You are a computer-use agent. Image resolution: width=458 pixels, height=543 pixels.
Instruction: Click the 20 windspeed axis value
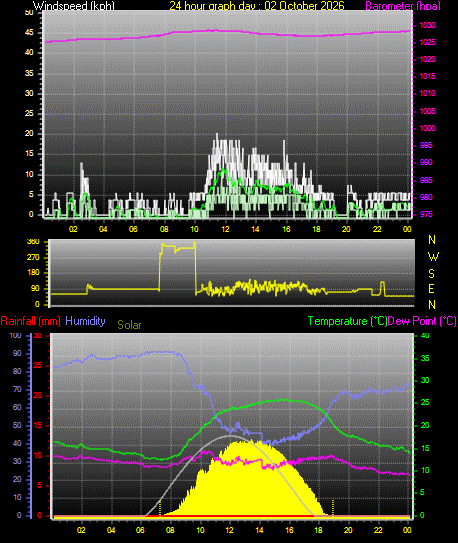pos(29,134)
